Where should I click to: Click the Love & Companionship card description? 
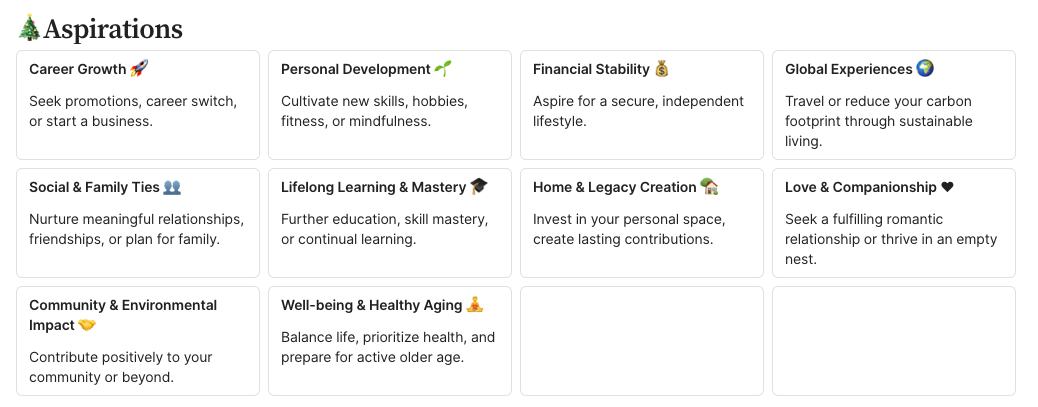point(890,239)
